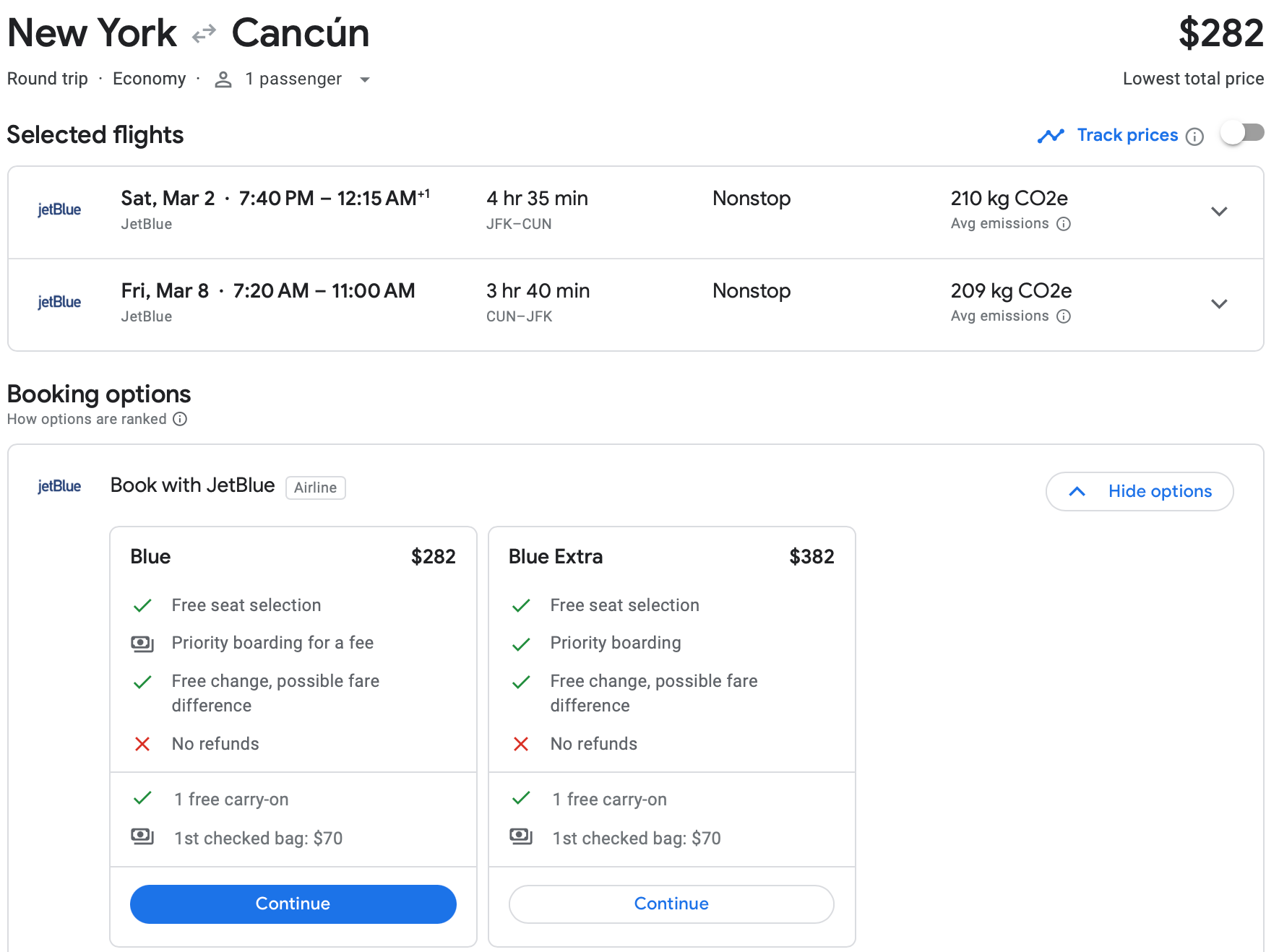
Task: Click info icon beside 210 kg emissions
Action: coord(1064,224)
